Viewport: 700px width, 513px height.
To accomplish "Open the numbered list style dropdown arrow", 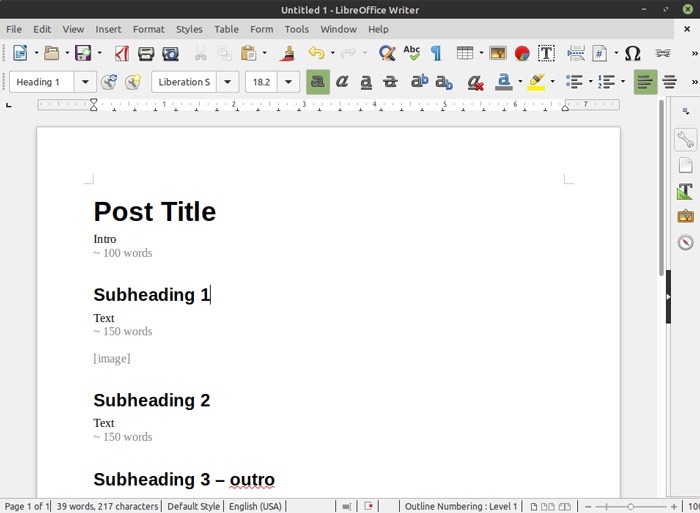I will coord(623,82).
